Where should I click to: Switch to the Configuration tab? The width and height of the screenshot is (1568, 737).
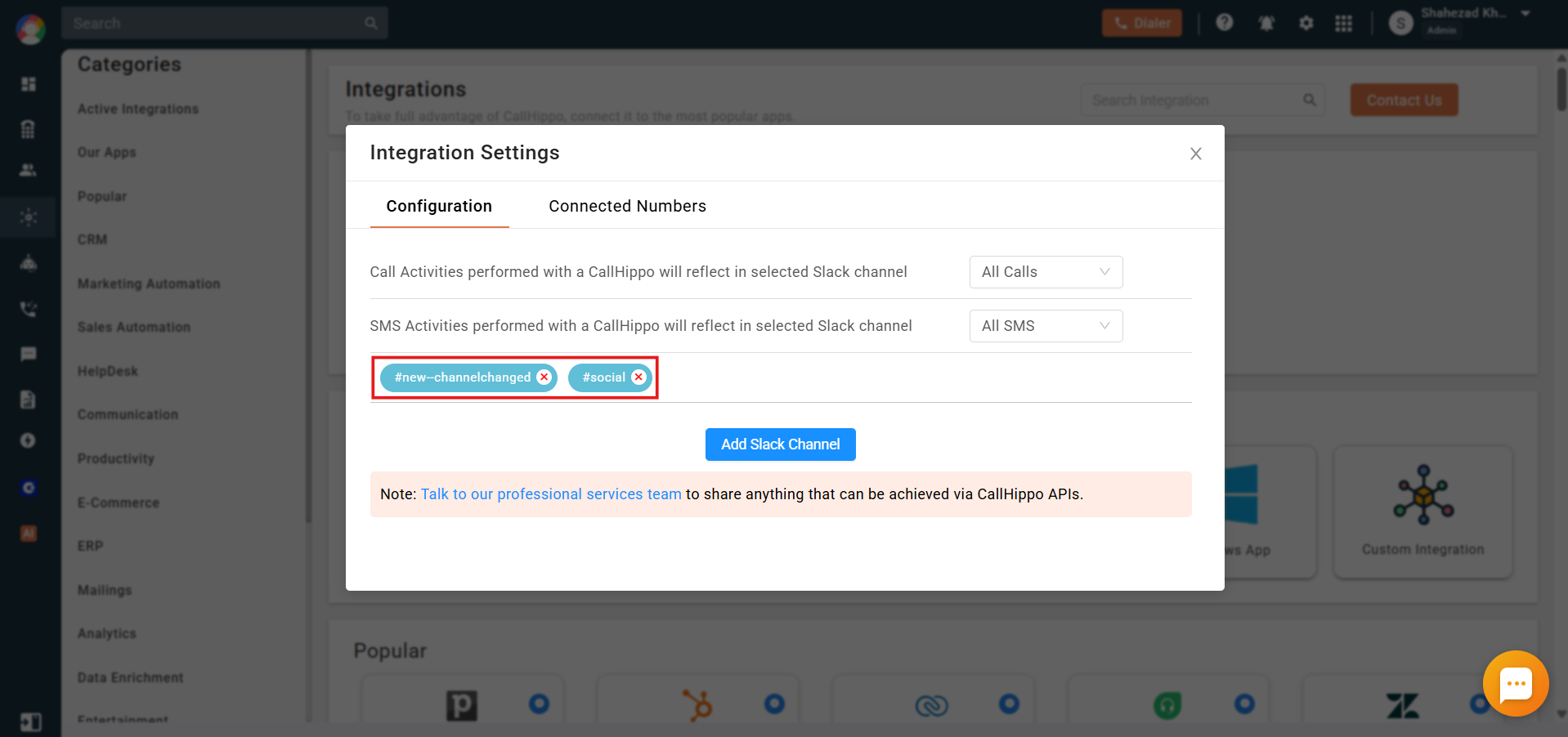point(439,206)
